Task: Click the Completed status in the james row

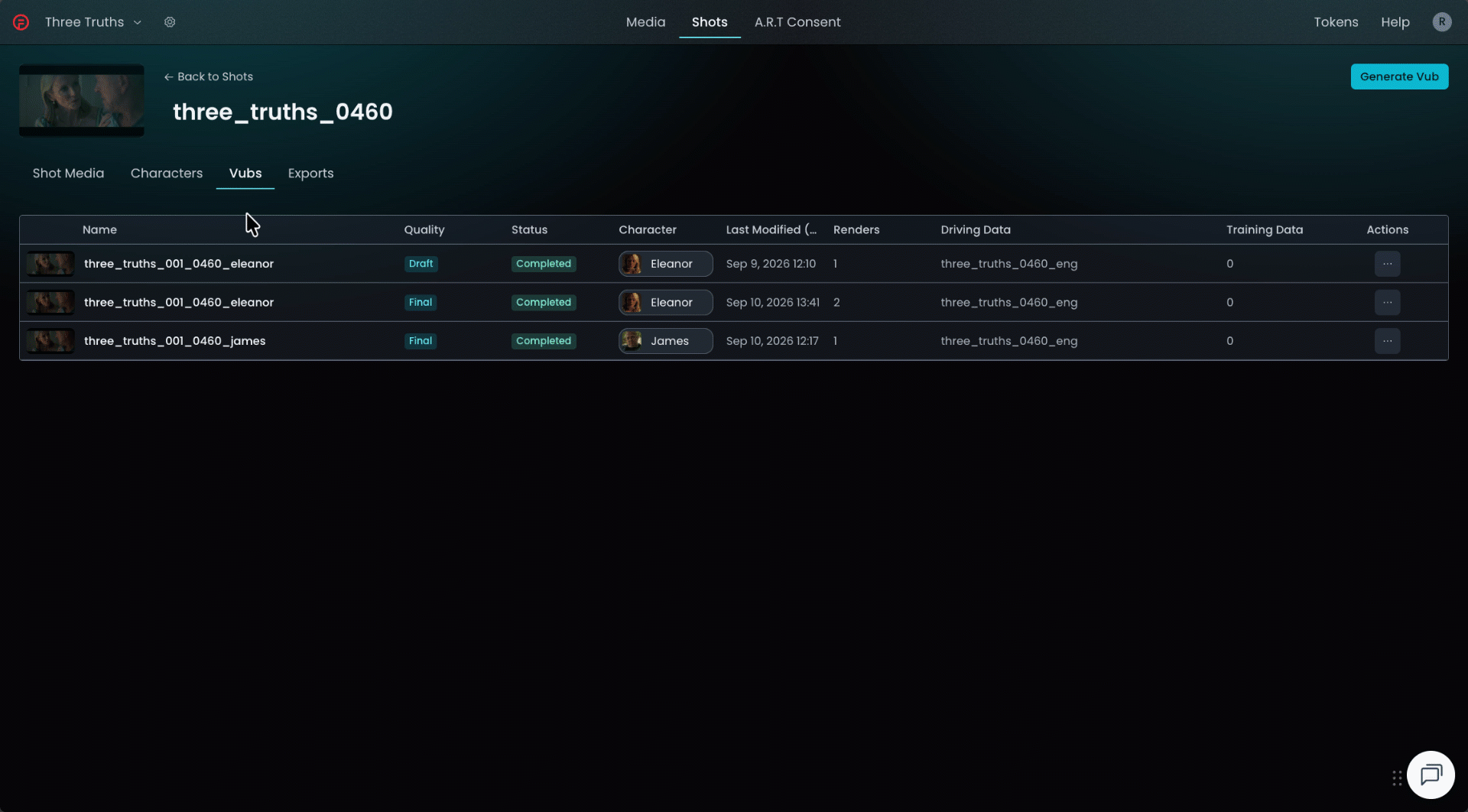Action: coord(543,341)
